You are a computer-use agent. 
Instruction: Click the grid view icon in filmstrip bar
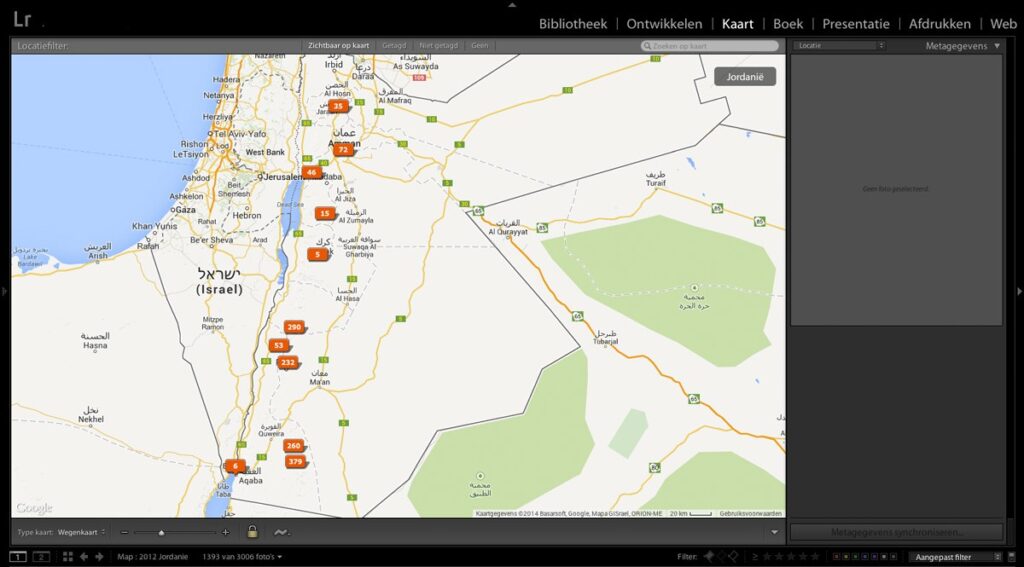(66, 556)
